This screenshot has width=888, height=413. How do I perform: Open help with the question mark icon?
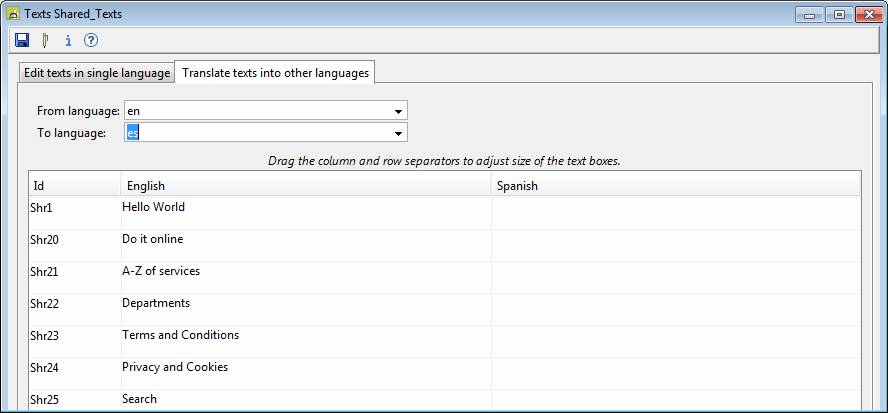pyautogui.click(x=91, y=41)
